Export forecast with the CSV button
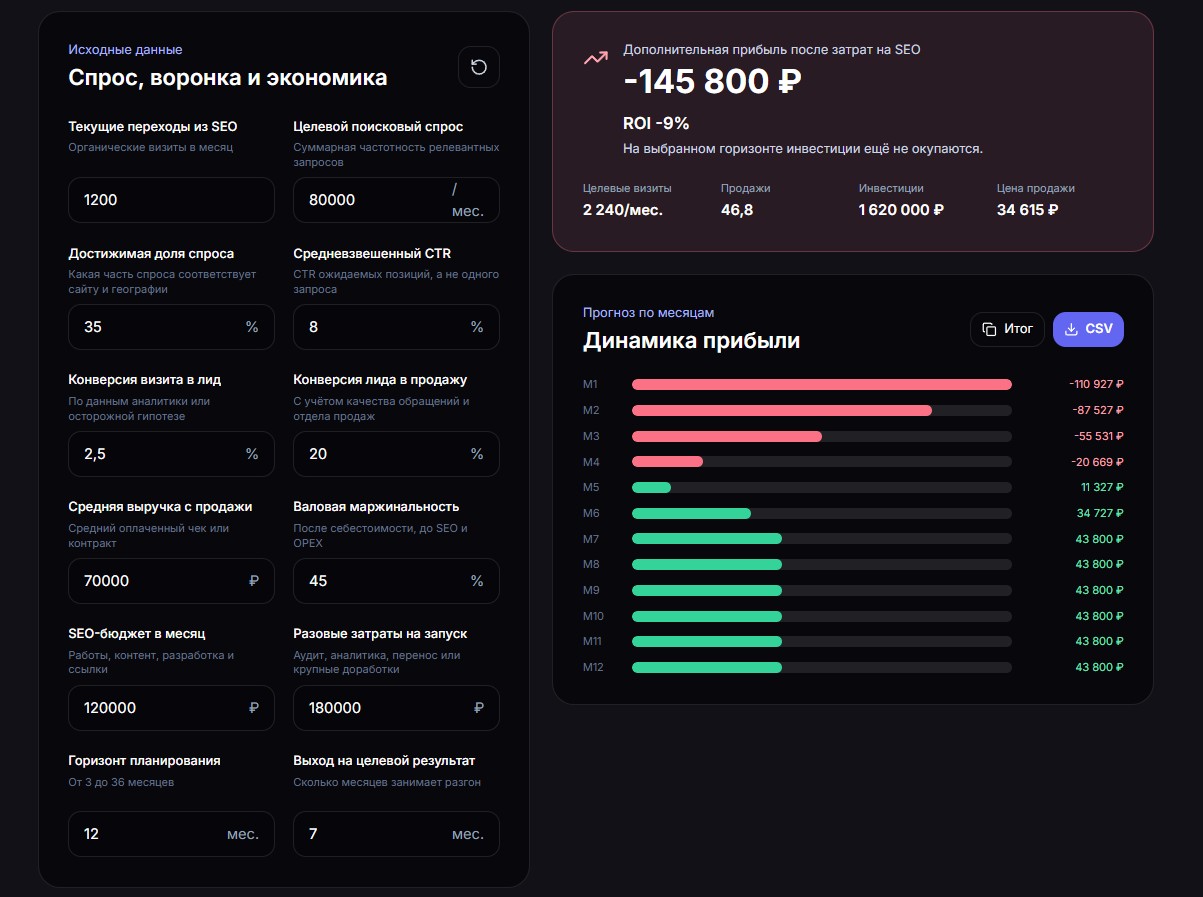The height and width of the screenshot is (897, 1203). (1088, 329)
